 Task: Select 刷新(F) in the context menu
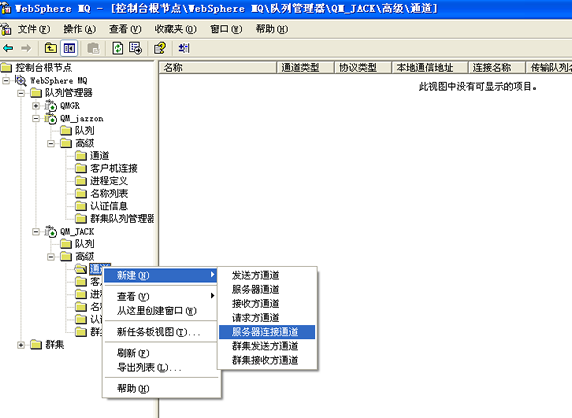tap(161, 353)
